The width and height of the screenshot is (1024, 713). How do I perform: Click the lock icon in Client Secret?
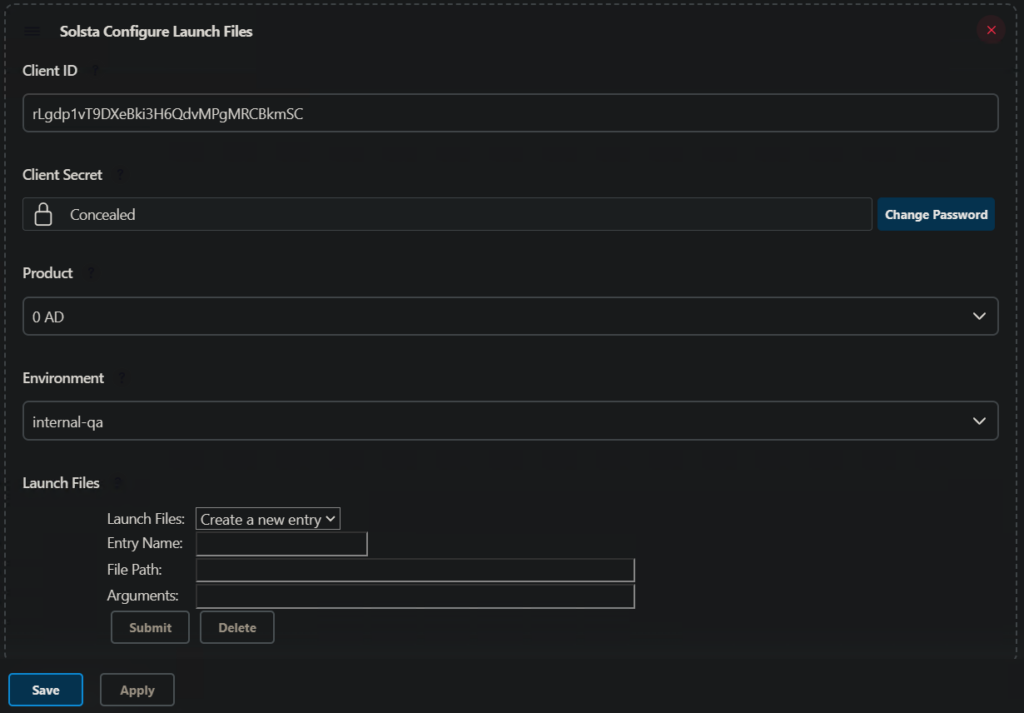tap(43, 214)
